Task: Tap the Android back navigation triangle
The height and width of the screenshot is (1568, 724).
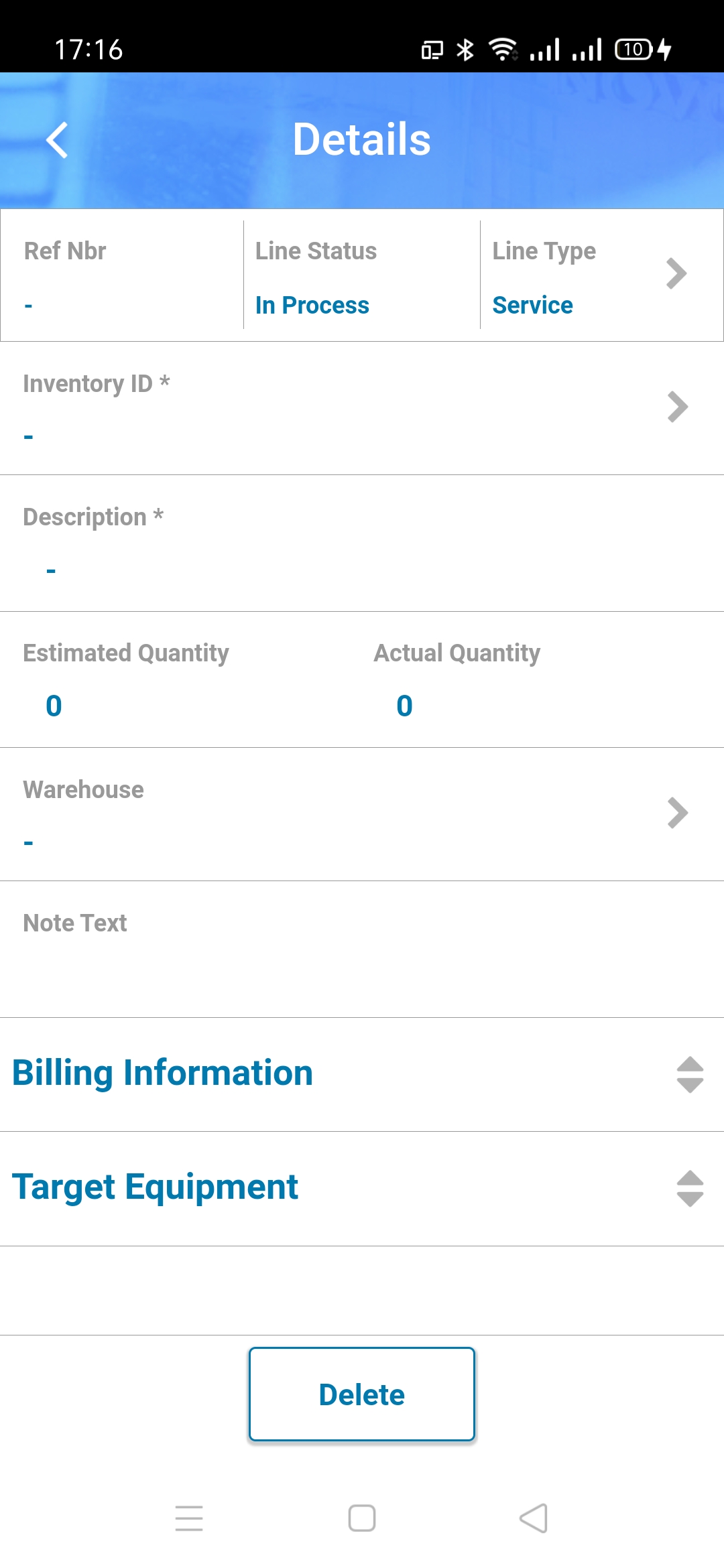Action: point(534,1518)
